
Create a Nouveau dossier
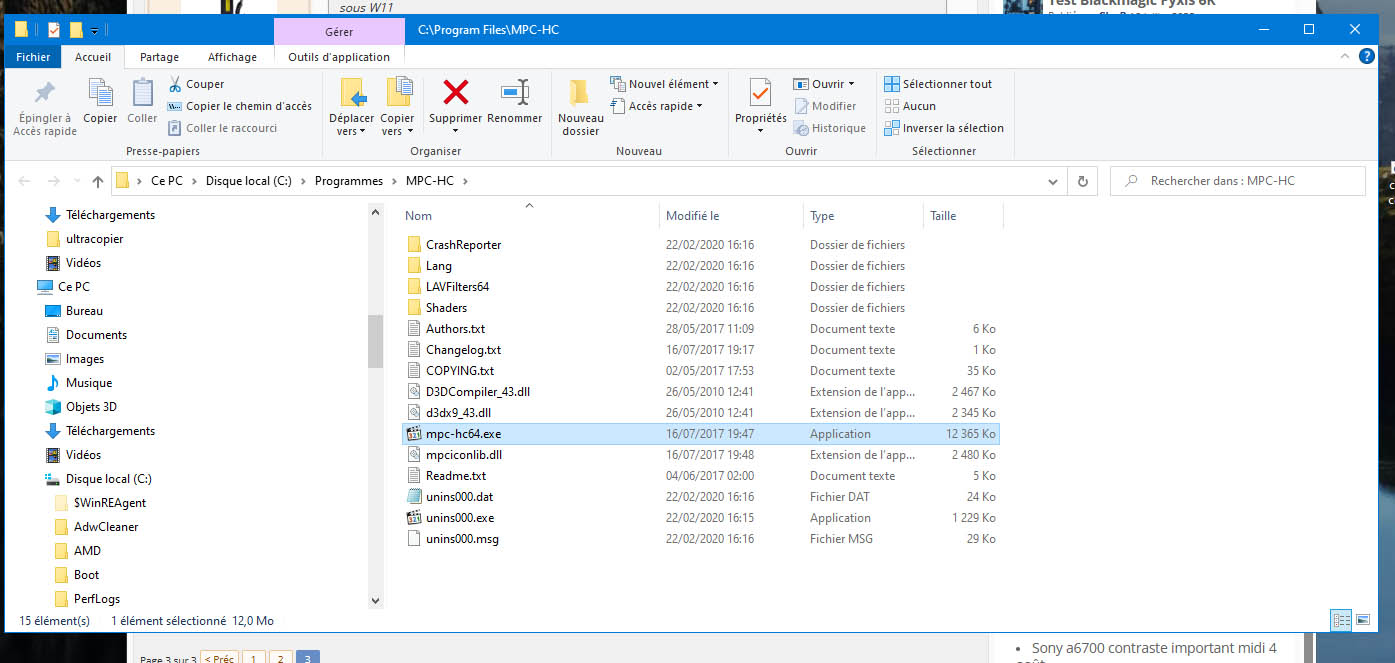click(580, 108)
